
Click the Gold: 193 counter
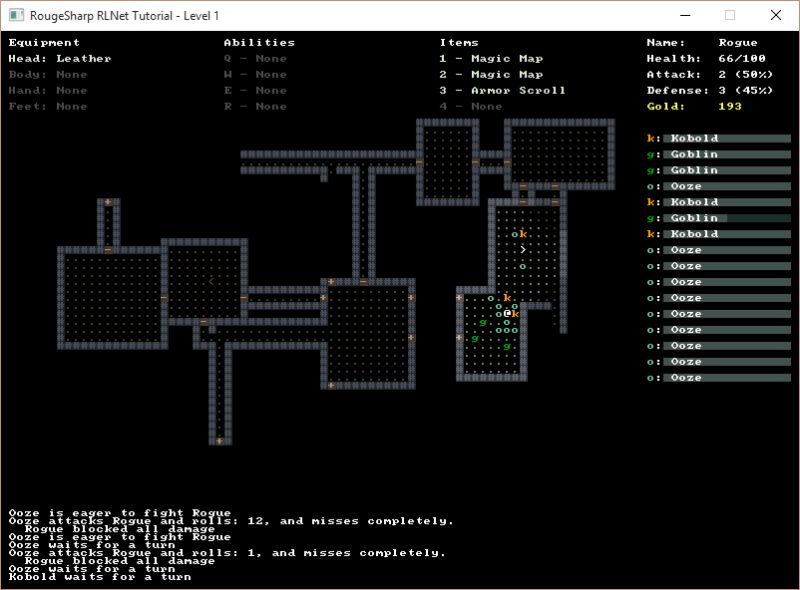694,106
